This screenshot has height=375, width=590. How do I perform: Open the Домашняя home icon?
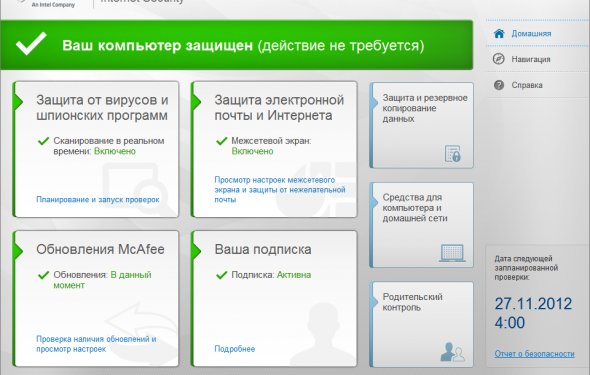tap(499, 33)
